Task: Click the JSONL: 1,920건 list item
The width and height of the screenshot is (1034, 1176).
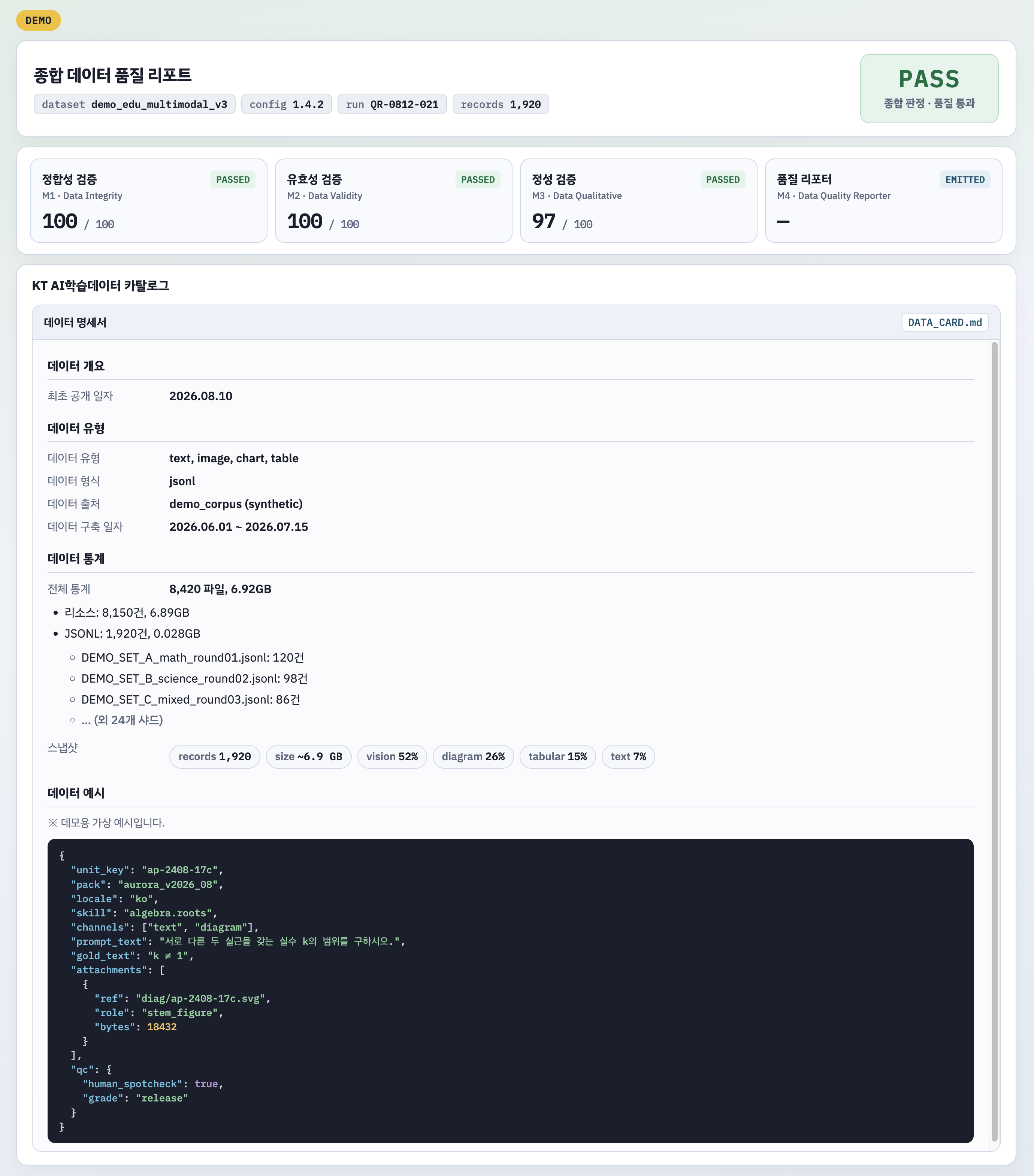Action: (x=132, y=634)
